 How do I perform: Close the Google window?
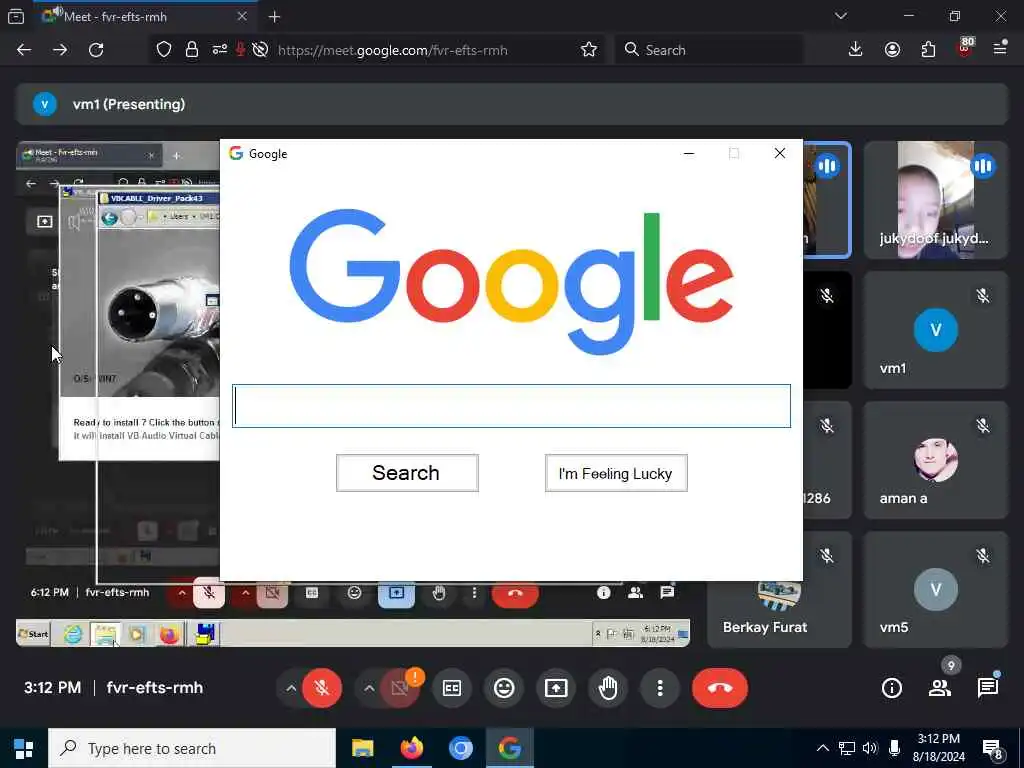pos(780,153)
